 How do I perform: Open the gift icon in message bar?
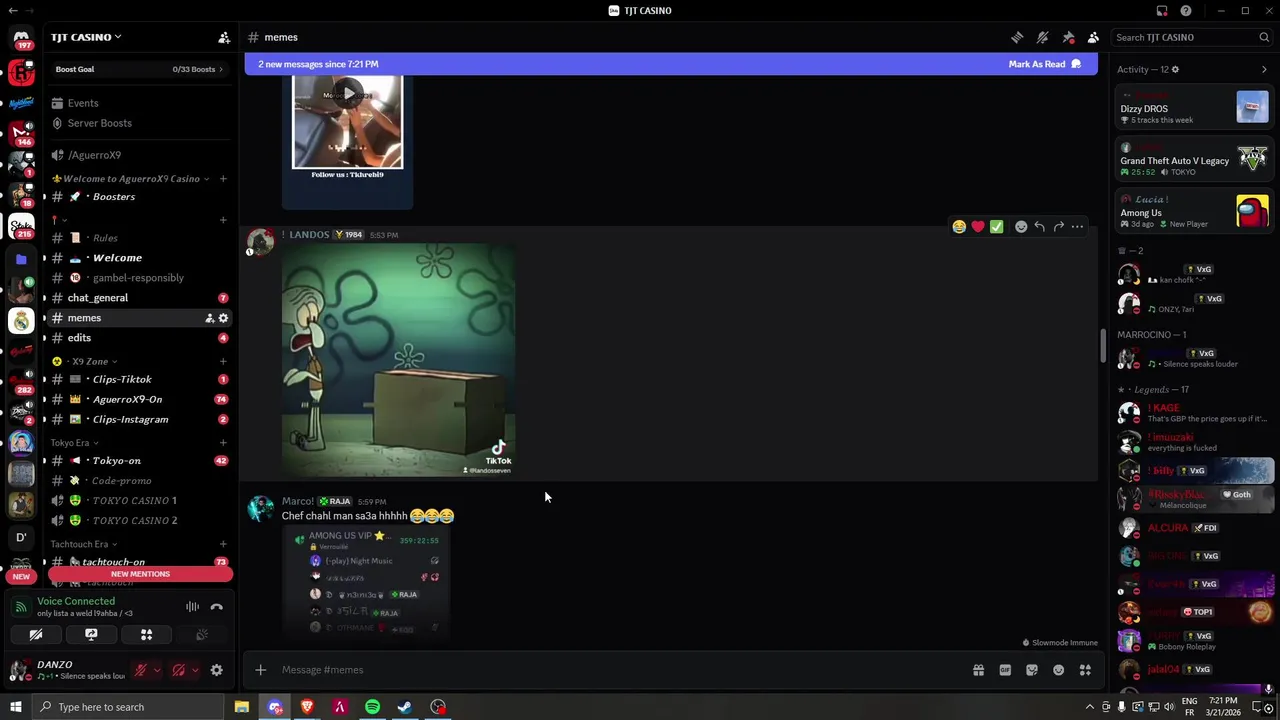tap(978, 670)
